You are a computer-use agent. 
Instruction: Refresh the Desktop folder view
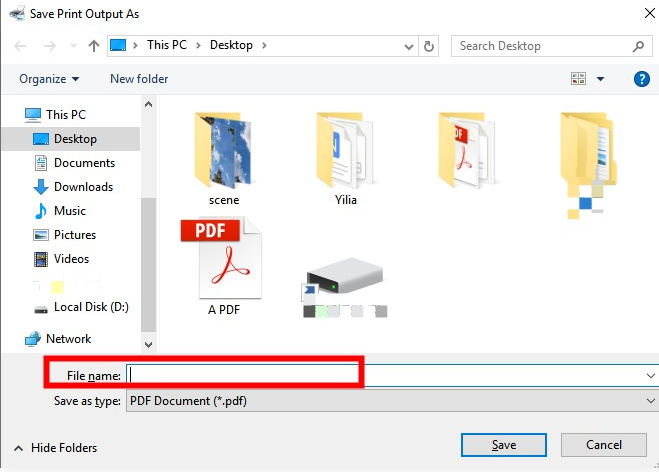click(x=429, y=46)
